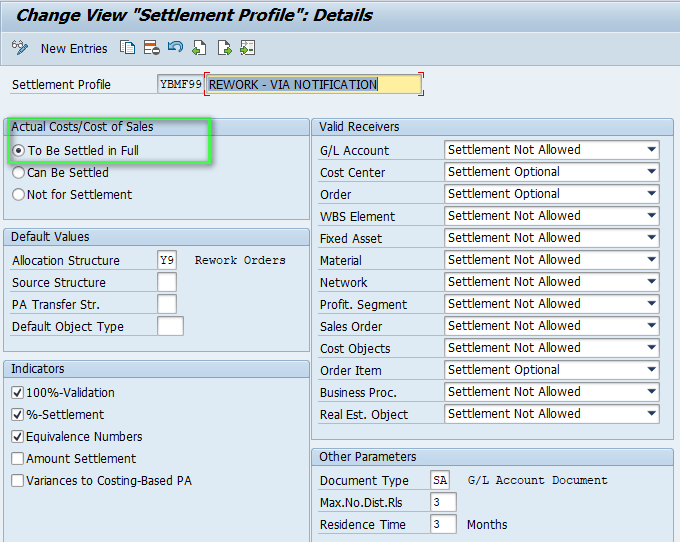Click the Residence Time input field
The image size is (680, 542).
click(443, 525)
